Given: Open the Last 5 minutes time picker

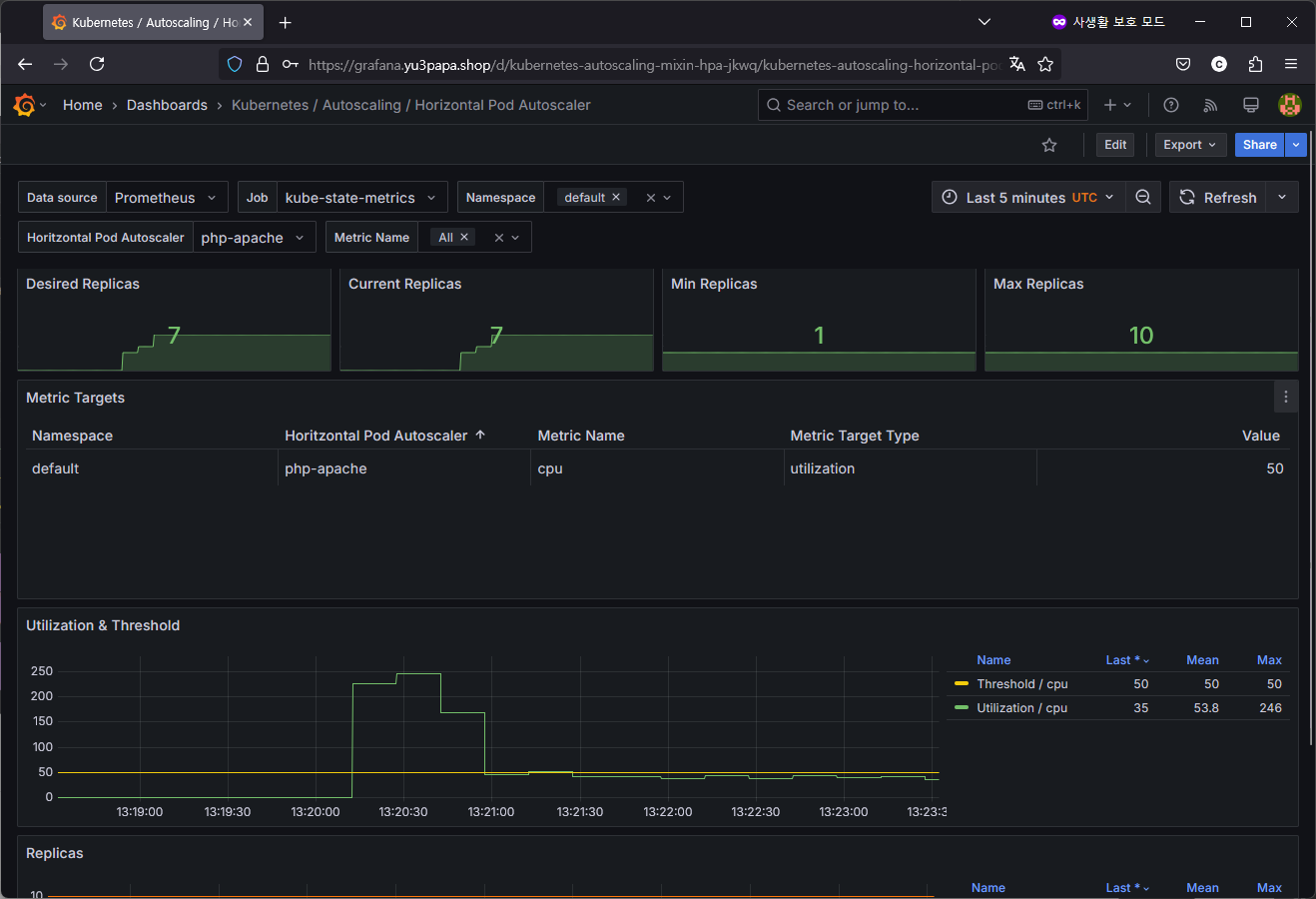Looking at the screenshot, I should [1028, 198].
